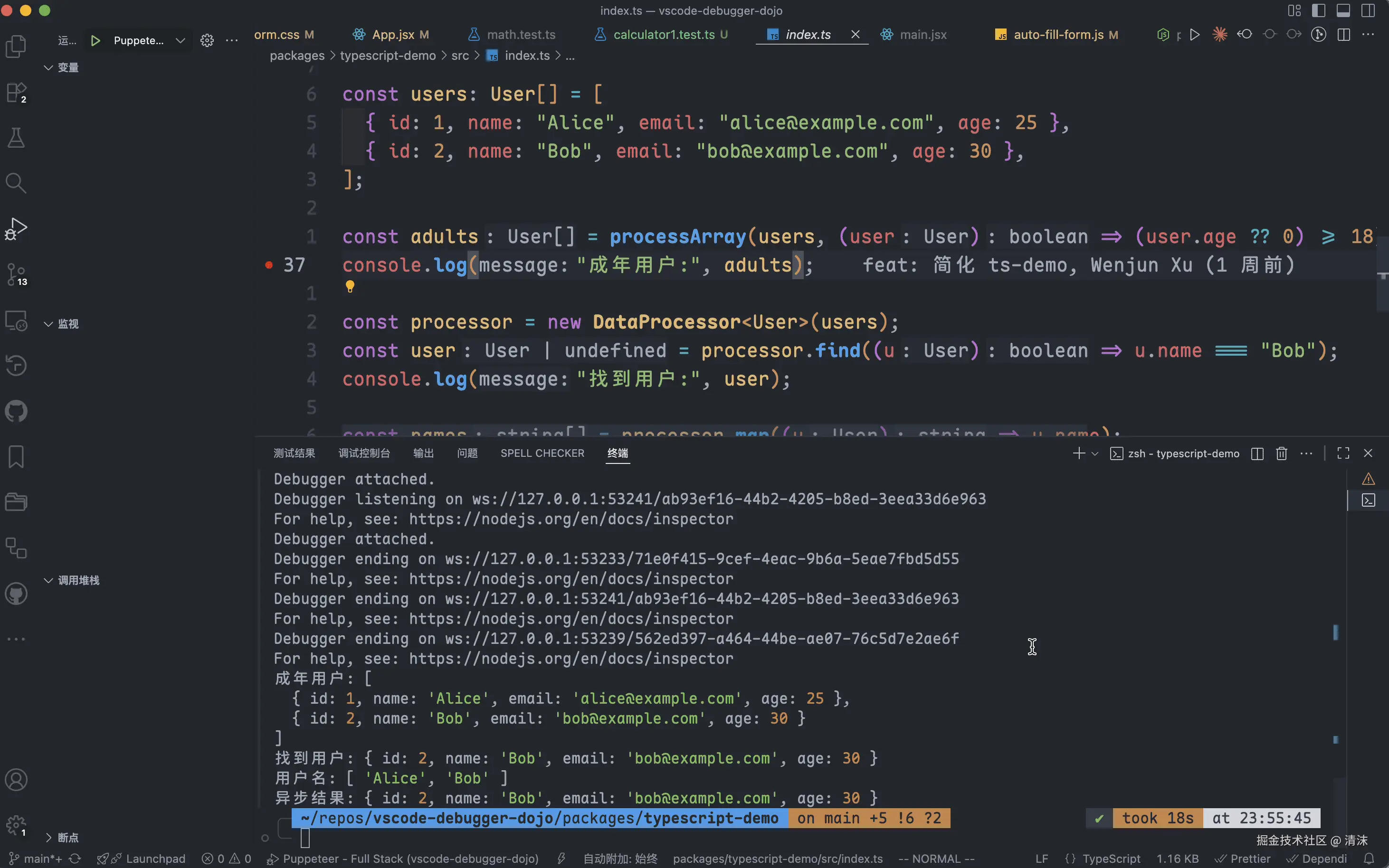Open Source Control with 13 changes badge

(x=16, y=274)
